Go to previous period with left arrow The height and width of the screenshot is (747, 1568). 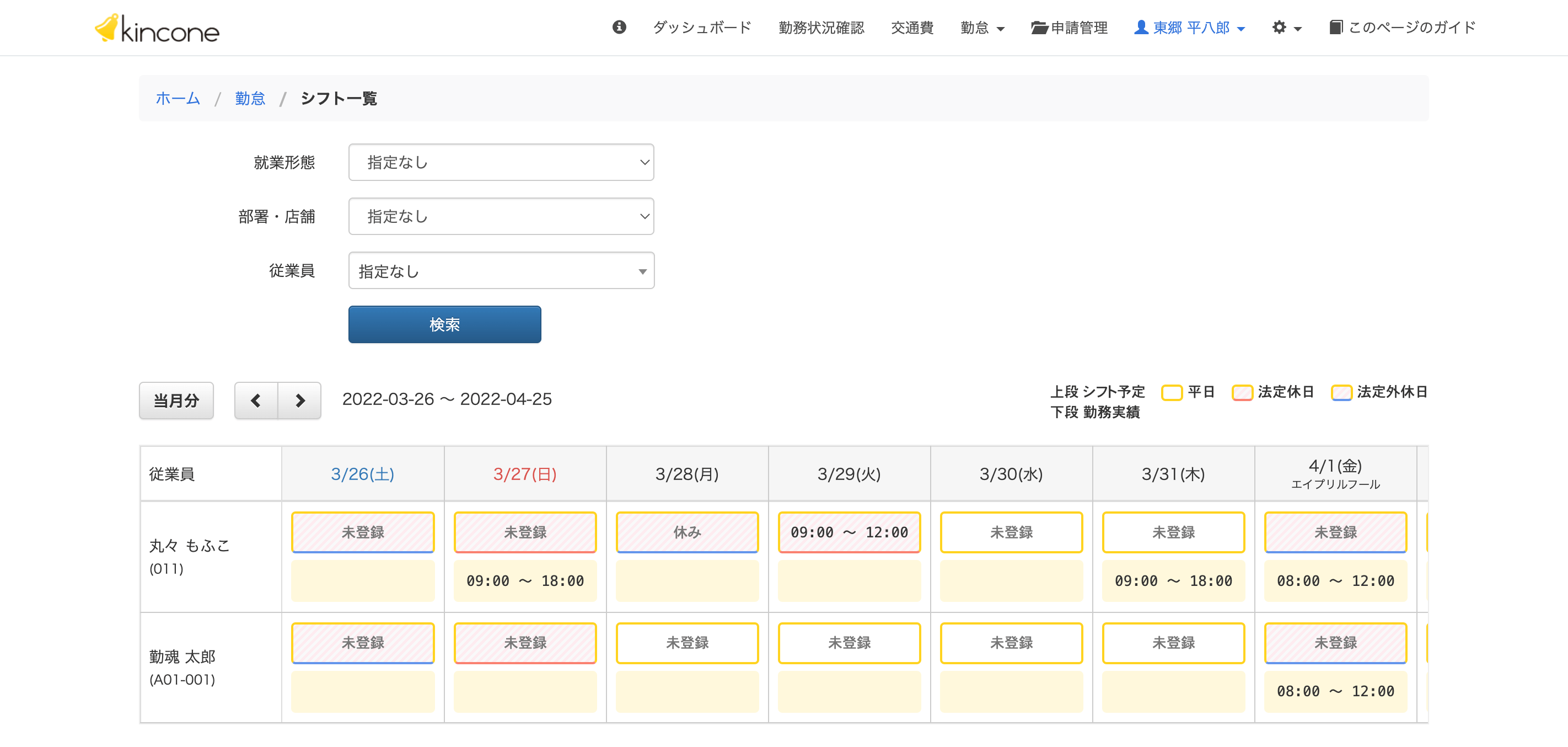256,401
